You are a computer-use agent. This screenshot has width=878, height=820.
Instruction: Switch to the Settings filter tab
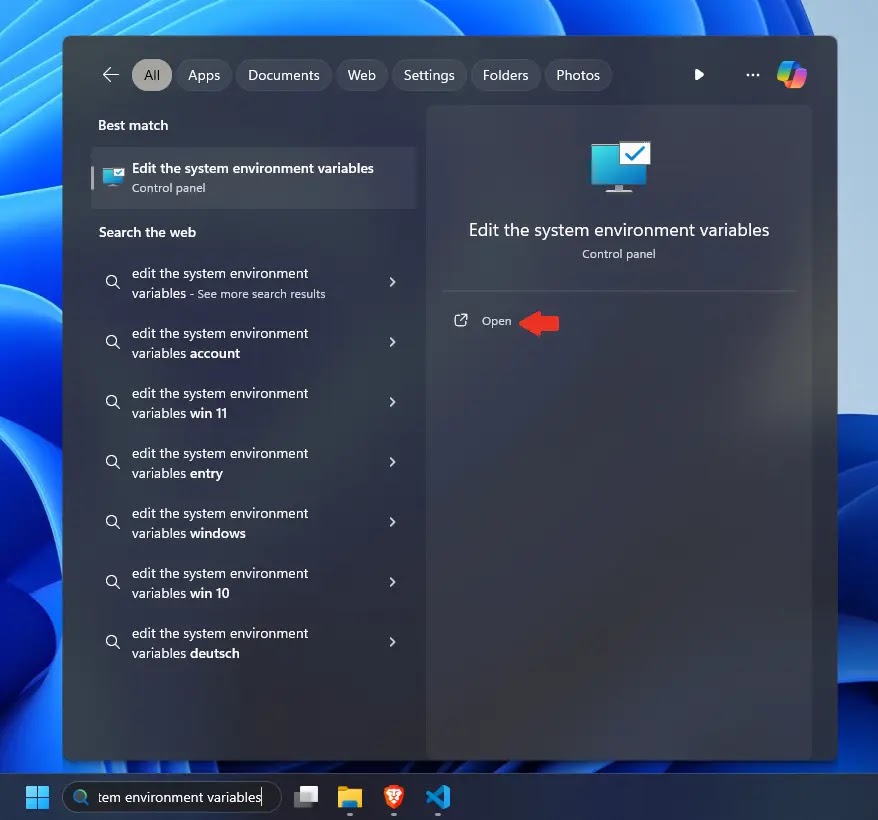tap(429, 75)
